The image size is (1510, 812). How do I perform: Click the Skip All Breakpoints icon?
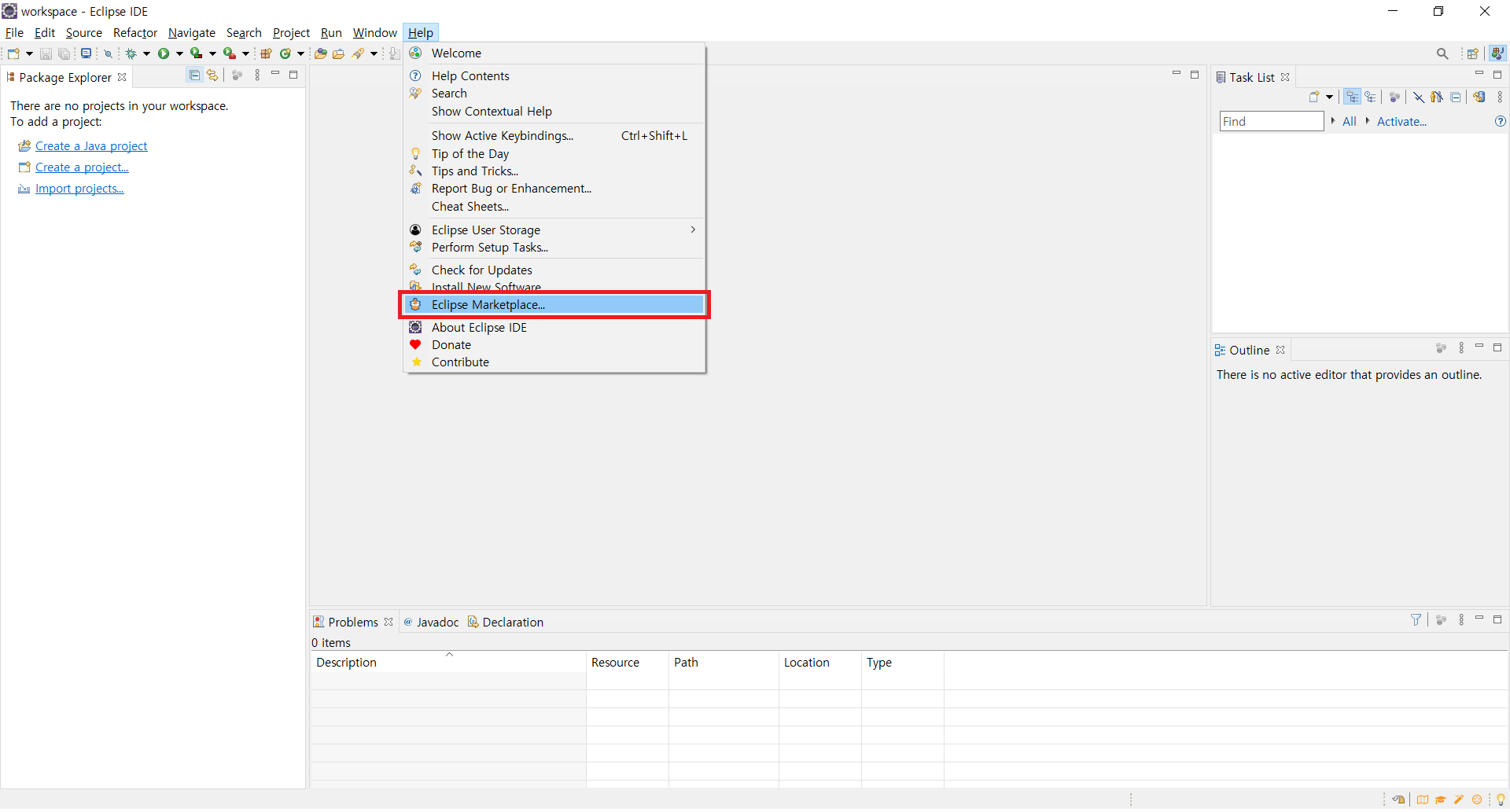108,53
